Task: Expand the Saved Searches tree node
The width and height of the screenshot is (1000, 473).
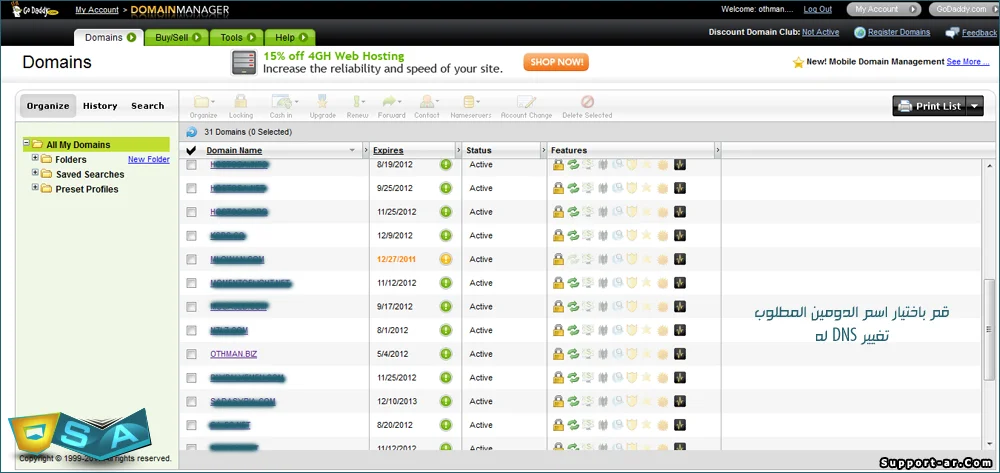Action: [x=35, y=174]
